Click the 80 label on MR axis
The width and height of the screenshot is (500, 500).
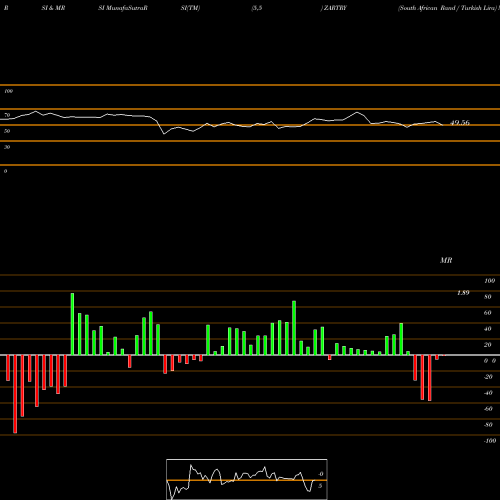[x=488, y=297]
